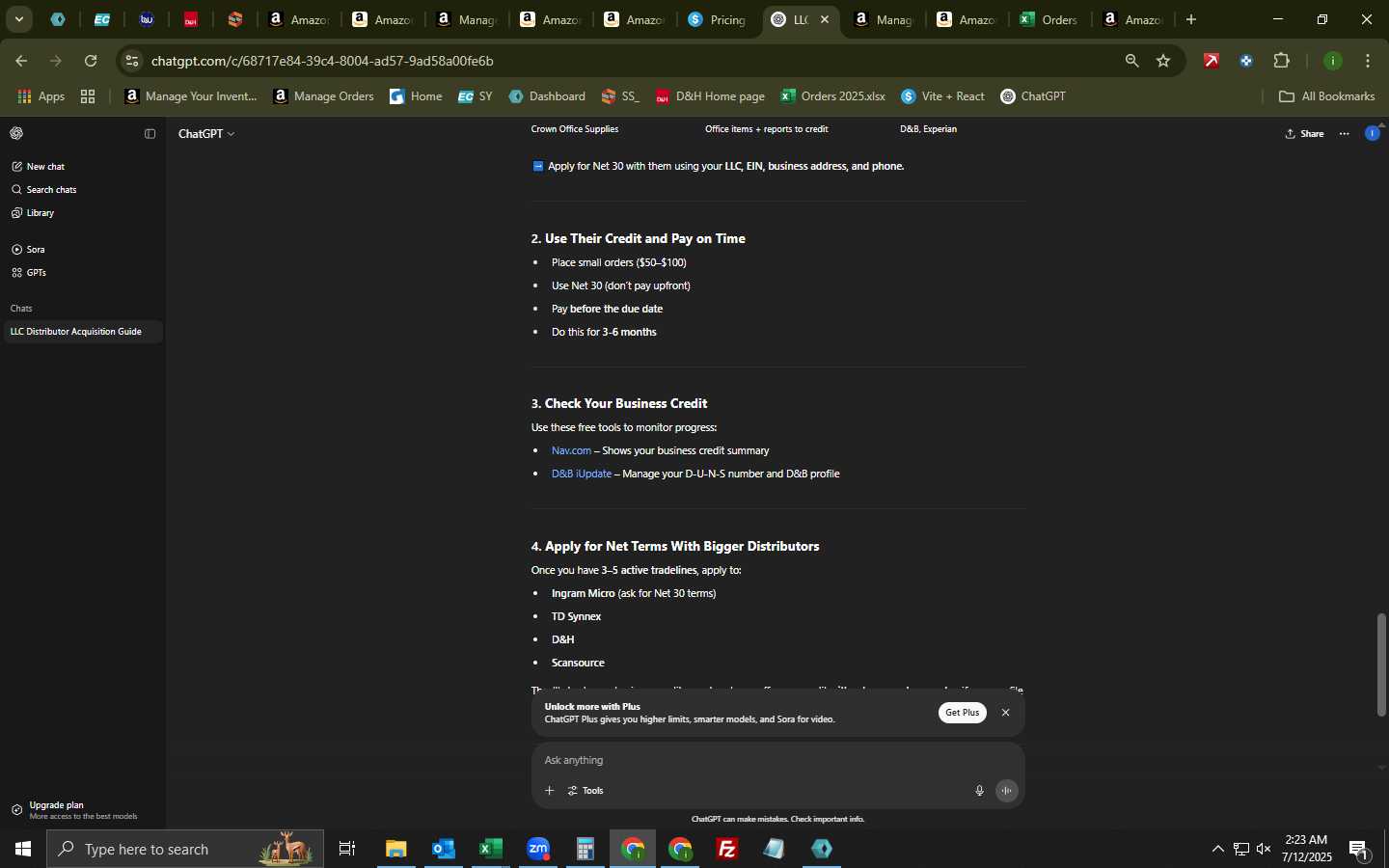This screenshot has width=1389, height=868.
Task: Click the ChatGPT logo icon in sidebar
Action: (16, 133)
